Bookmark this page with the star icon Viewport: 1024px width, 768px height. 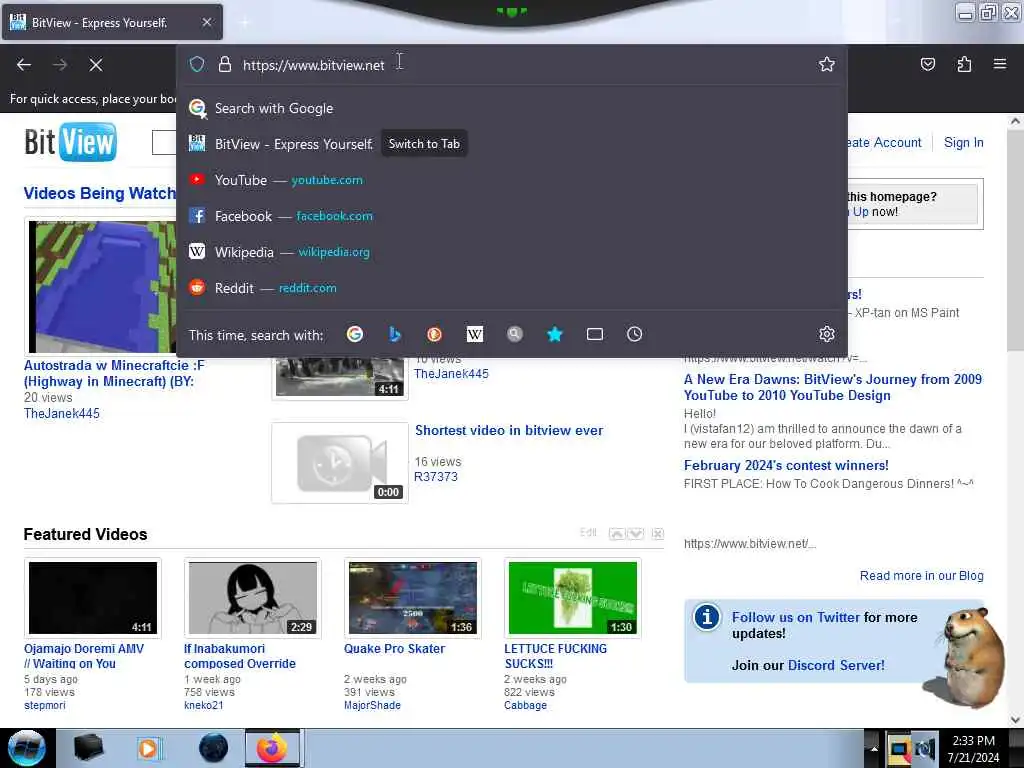click(827, 64)
